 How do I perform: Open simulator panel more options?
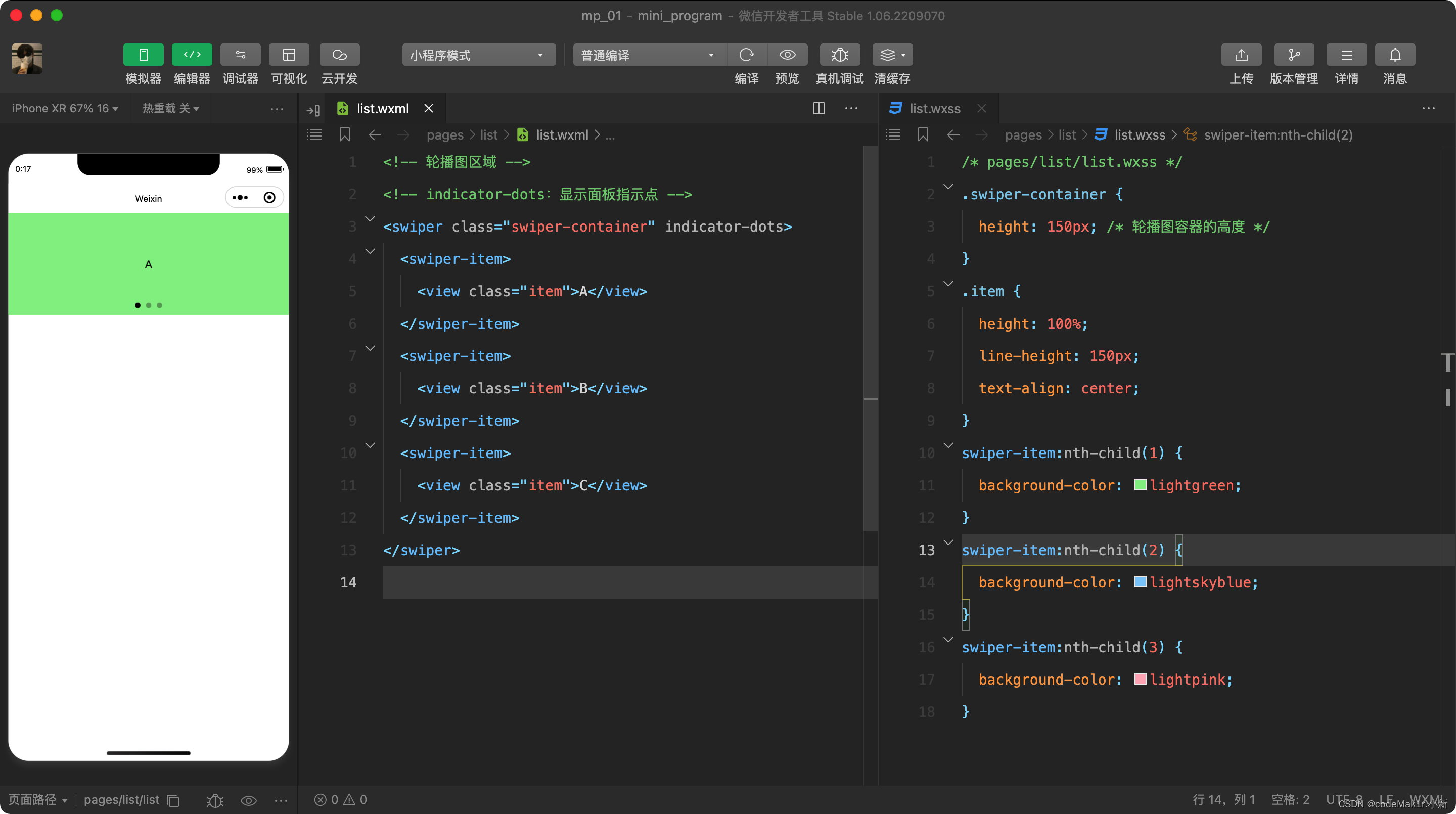pyautogui.click(x=277, y=109)
